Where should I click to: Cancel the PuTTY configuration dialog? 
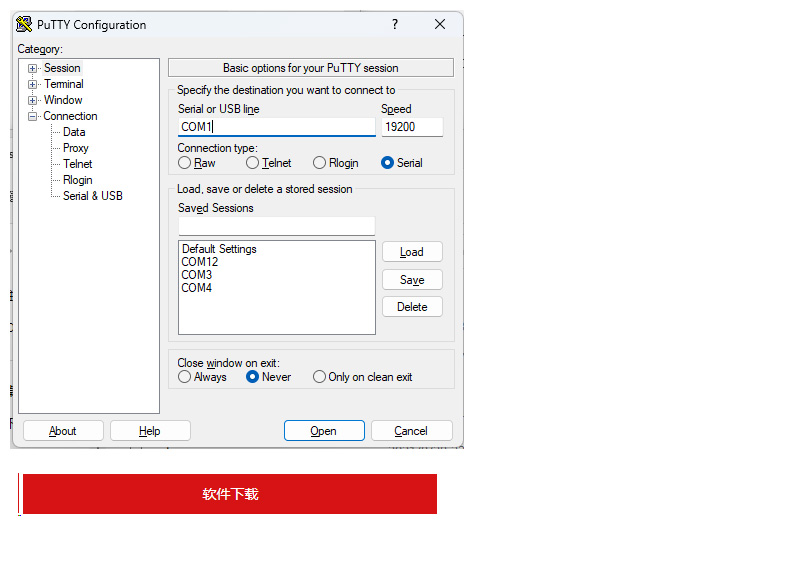pyautogui.click(x=411, y=431)
